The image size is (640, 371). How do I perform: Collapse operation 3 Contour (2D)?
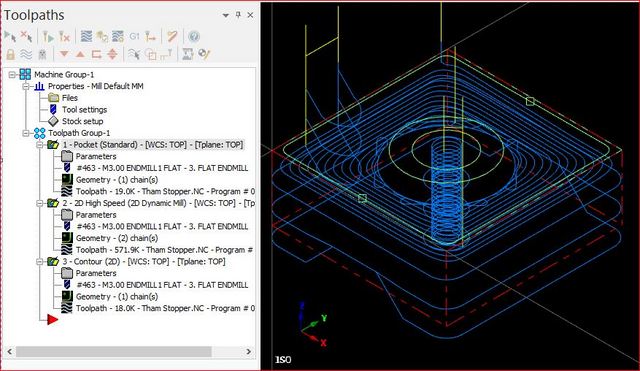(40, 262)
